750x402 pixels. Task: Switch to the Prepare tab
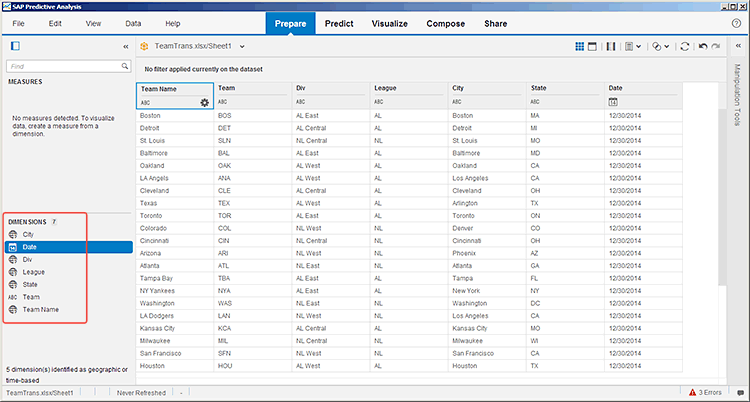[x=290, y=23]
